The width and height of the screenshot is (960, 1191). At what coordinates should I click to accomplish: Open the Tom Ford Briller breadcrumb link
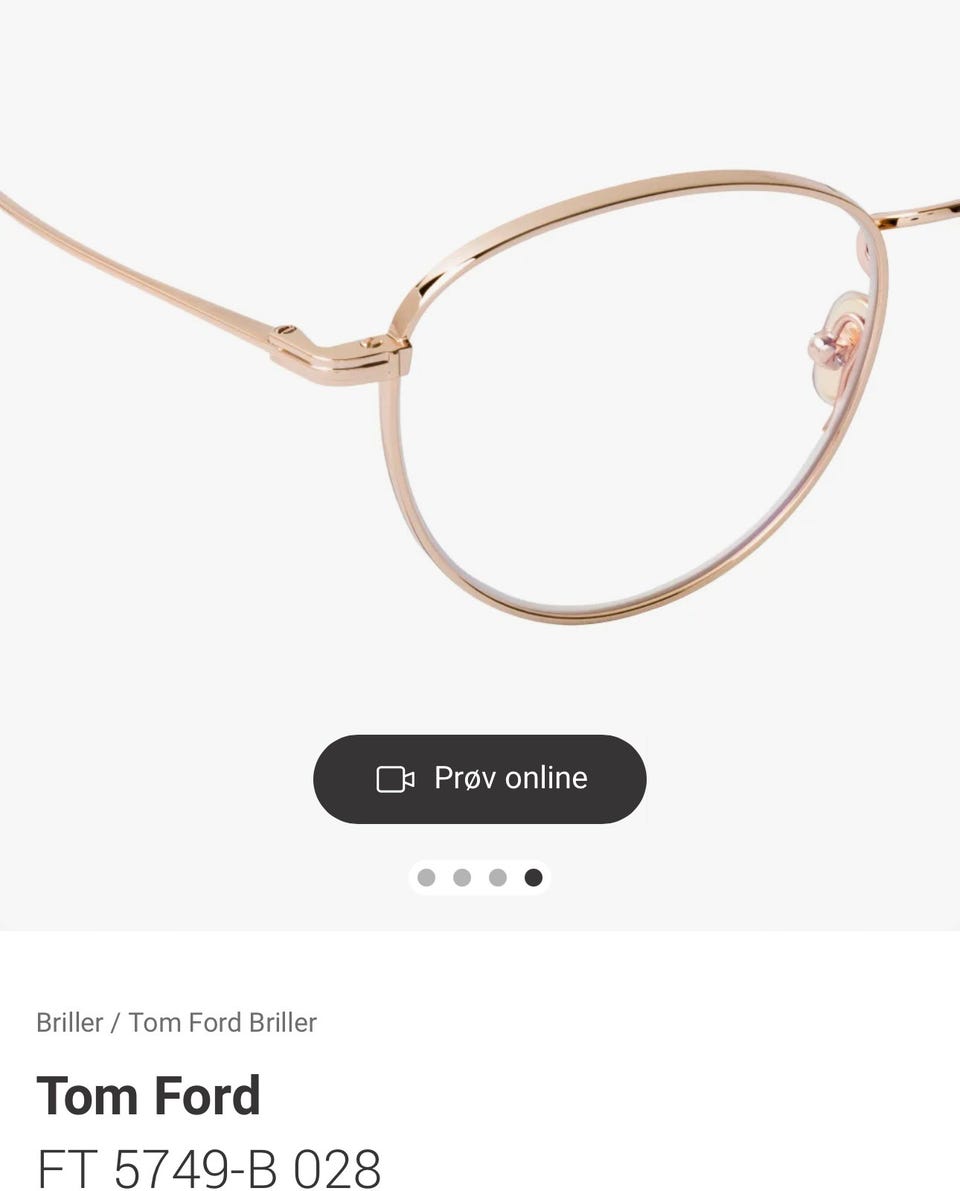(223, 1022)
